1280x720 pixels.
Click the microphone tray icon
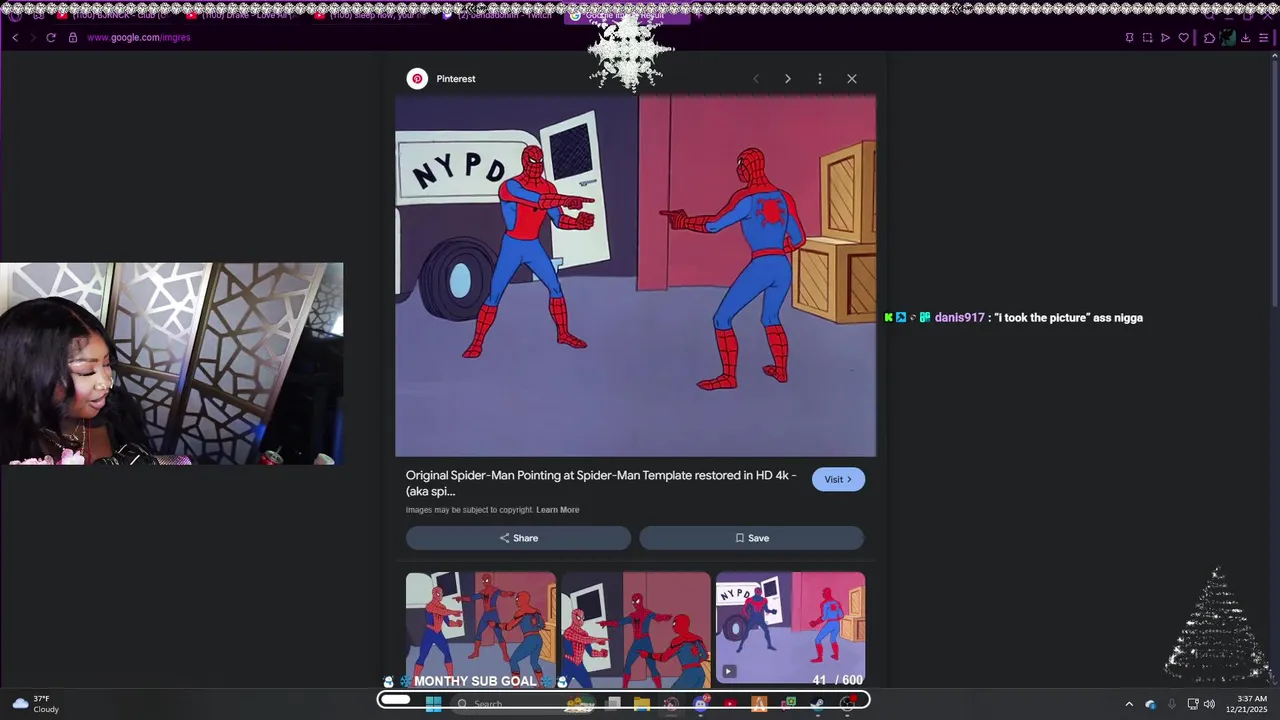[x=1171, y=704]
